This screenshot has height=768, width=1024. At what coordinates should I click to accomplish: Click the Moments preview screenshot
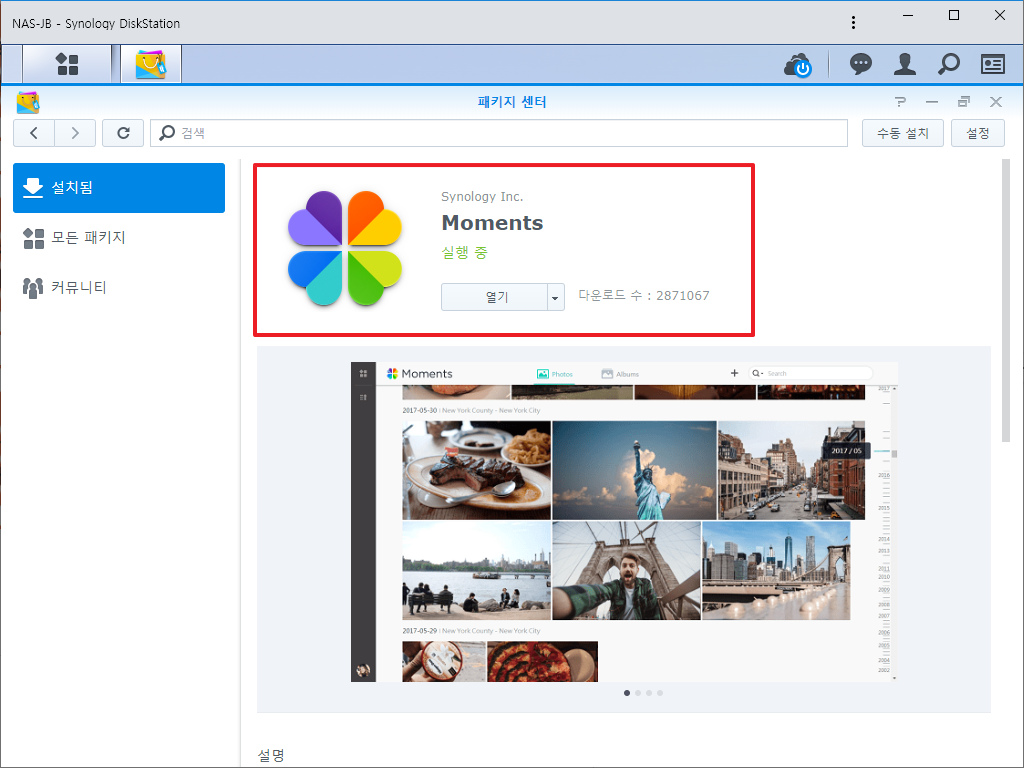tap(624, 522)
